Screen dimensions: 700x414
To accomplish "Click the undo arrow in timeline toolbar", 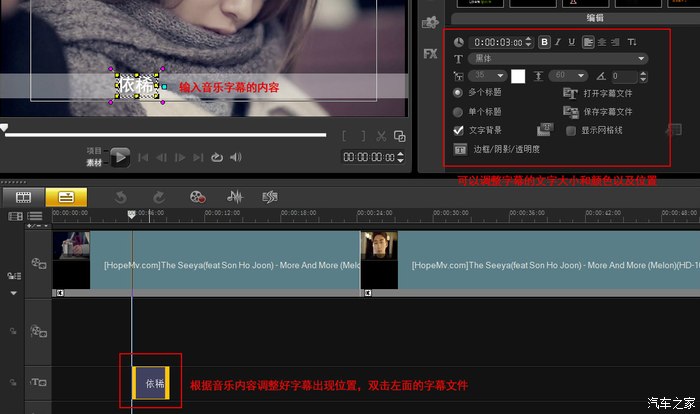I will click(x=121, y=197).
